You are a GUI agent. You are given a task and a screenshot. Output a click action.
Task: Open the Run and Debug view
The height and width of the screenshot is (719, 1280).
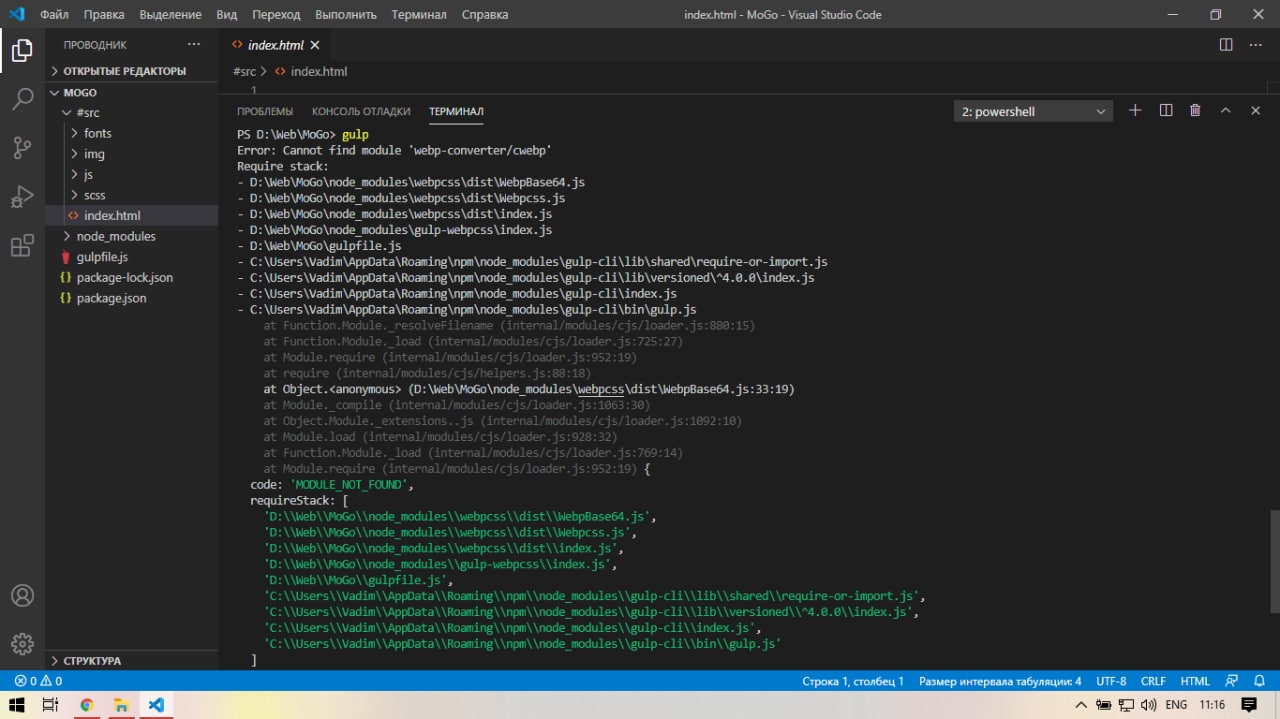pos(22,197)
